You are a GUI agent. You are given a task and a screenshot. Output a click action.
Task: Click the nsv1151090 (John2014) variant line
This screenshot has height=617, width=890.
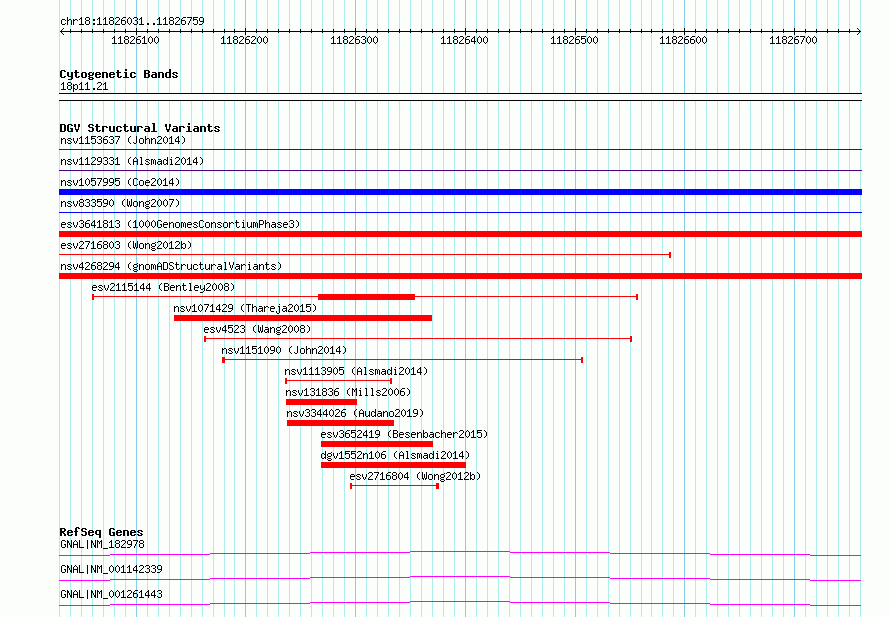(402, 360)
